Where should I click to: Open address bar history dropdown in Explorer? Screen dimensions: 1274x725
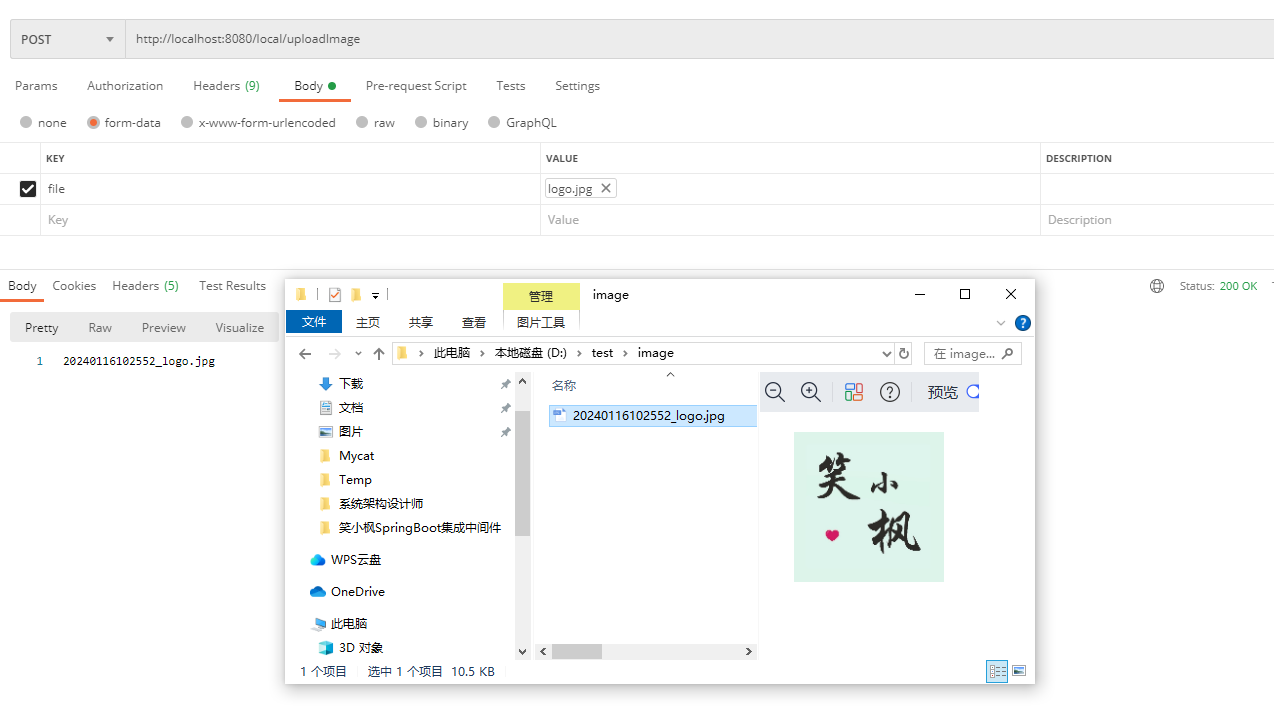coord(886,354)
